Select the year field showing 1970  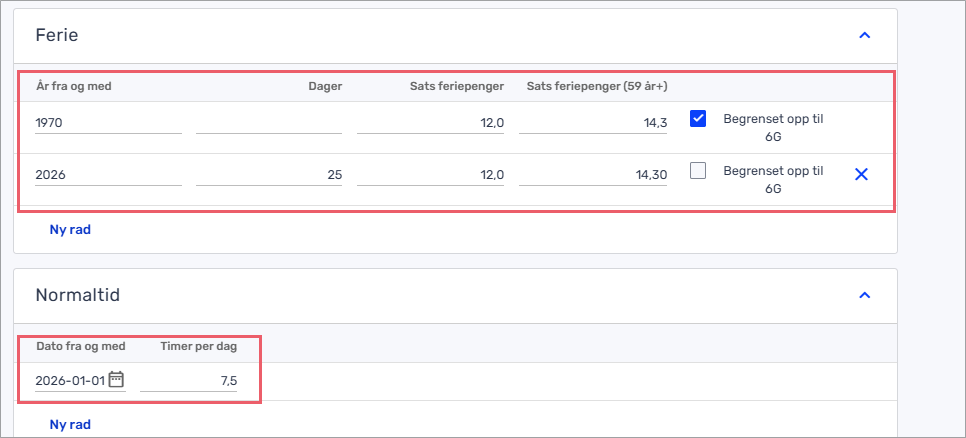click(x=108, y=122)
